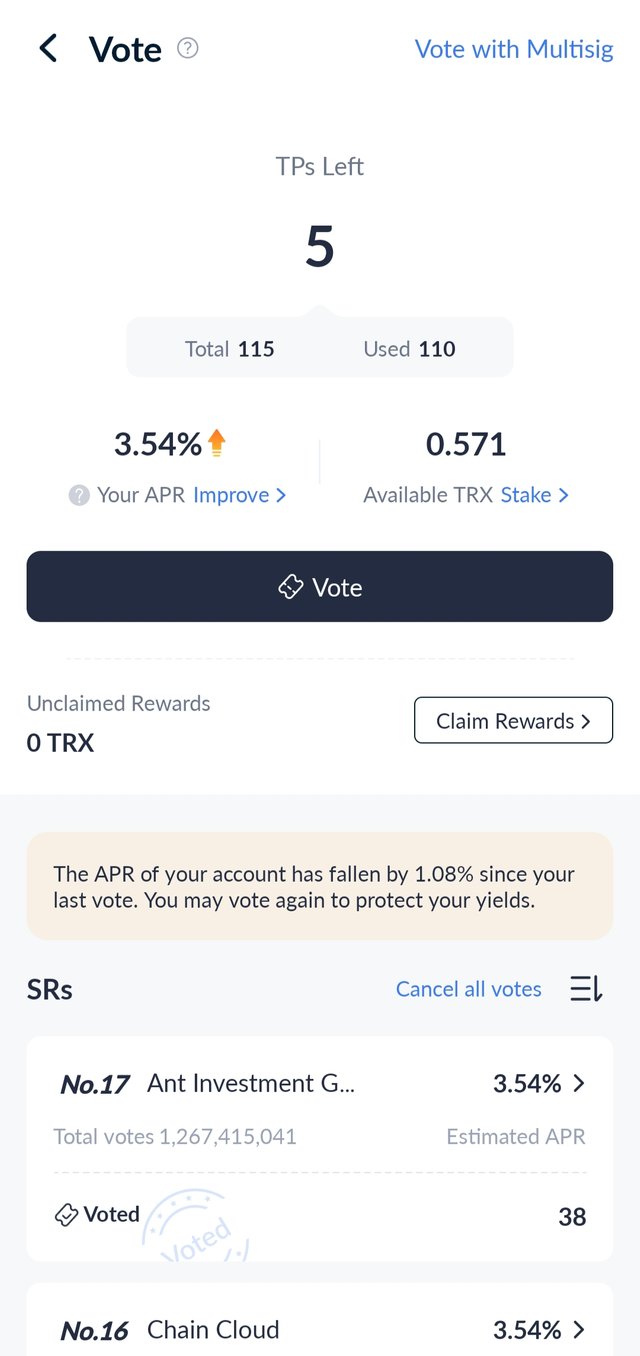The width and height of the screenshot is (640, 1356).
Task: Open the Stake link beside Available TRX
Action: point(535,495)
